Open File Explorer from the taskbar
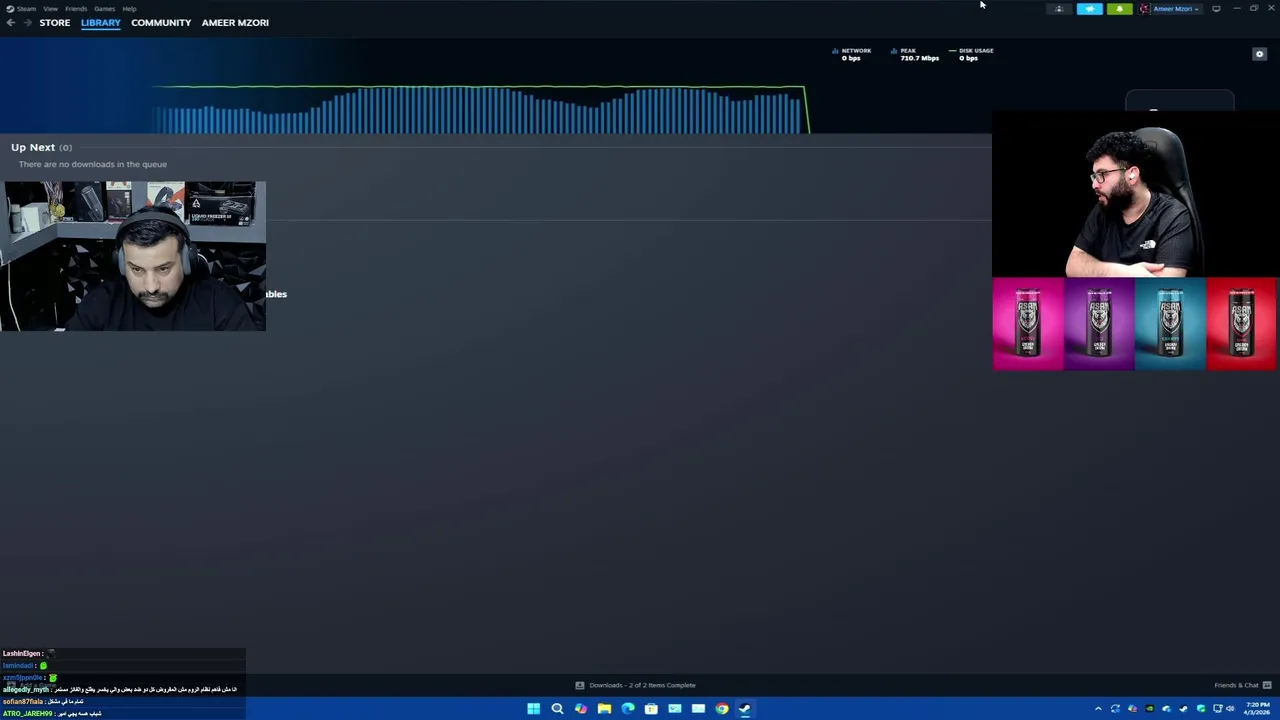The width and height of the screenshot is (1280, 720). pyautogui.click(x=604, y=709)
